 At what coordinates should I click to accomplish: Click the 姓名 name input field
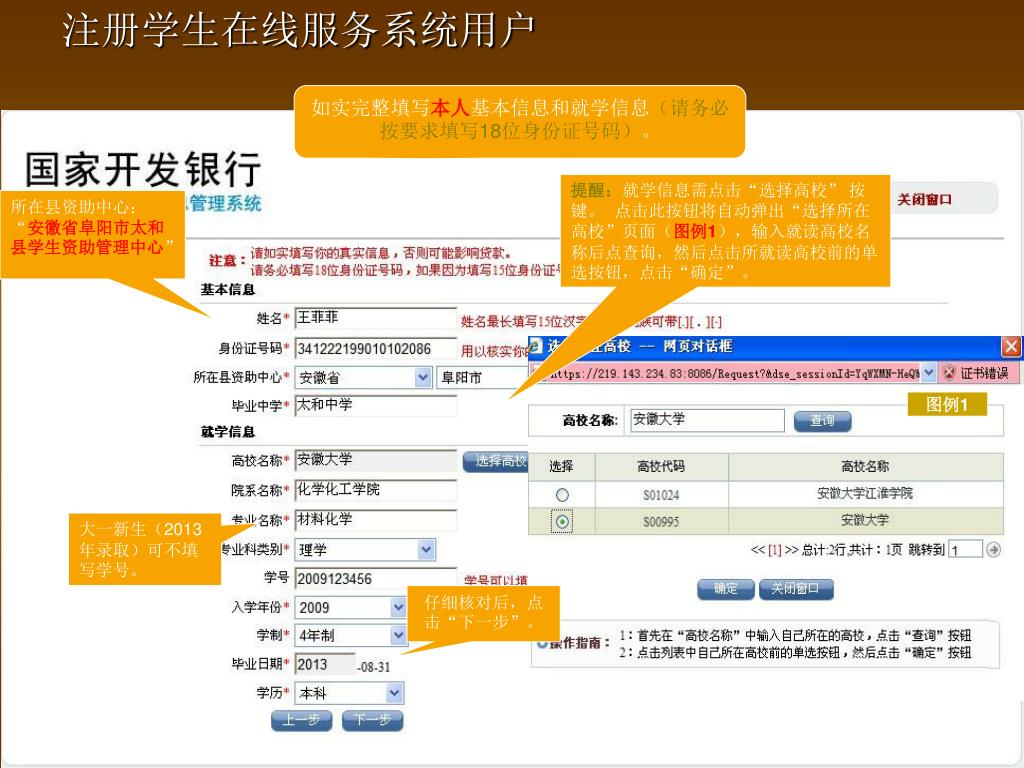pyautogui.click(x=376, y=318)
